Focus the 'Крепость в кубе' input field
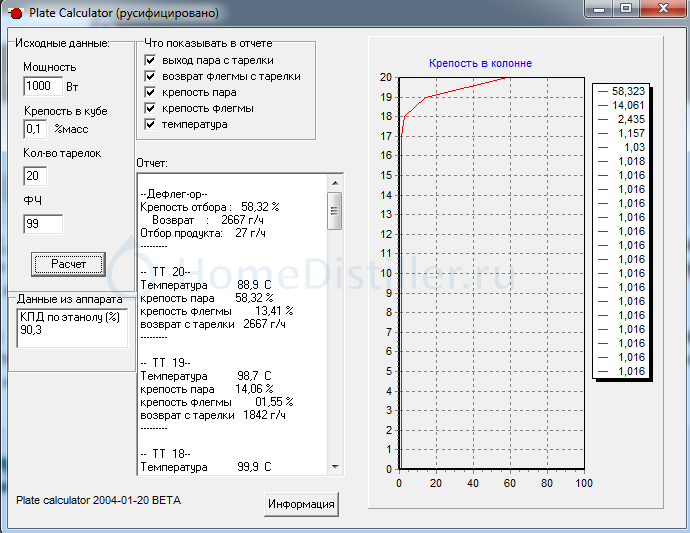The width and height of the screenshot is (690, 533). (35, 129)
